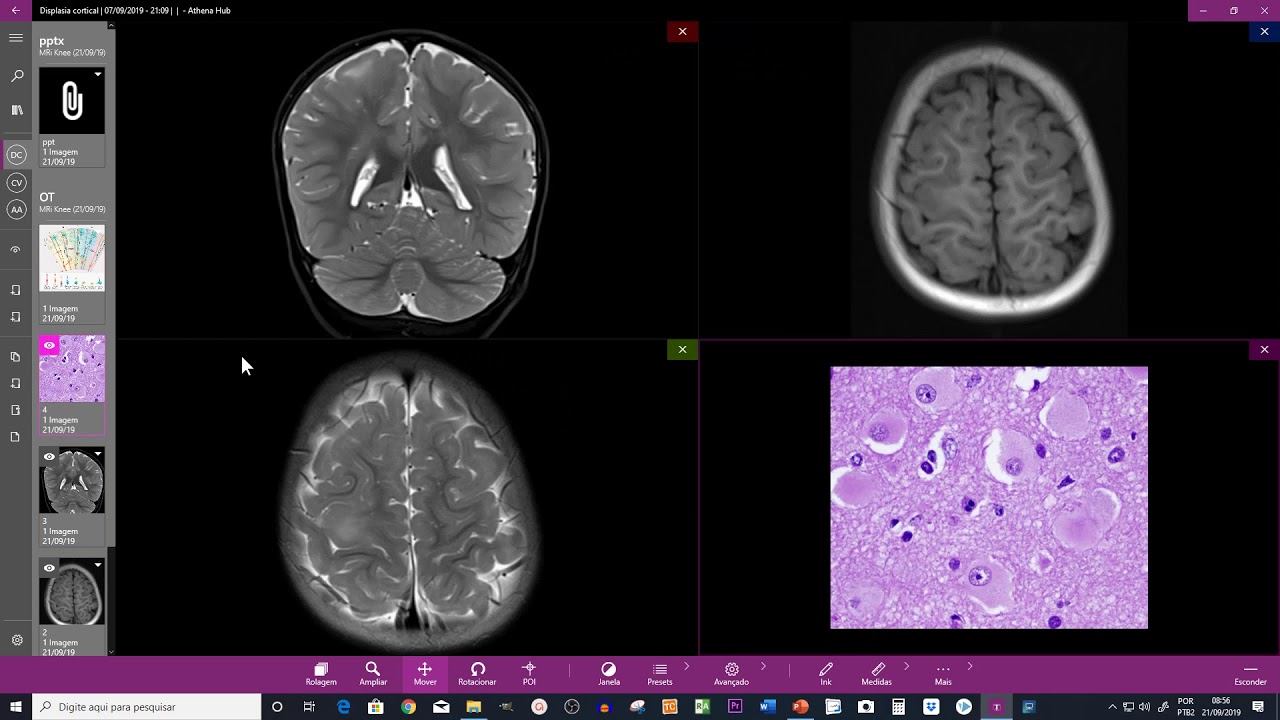Open Mail app from taskbar

(x=441, y=707)
